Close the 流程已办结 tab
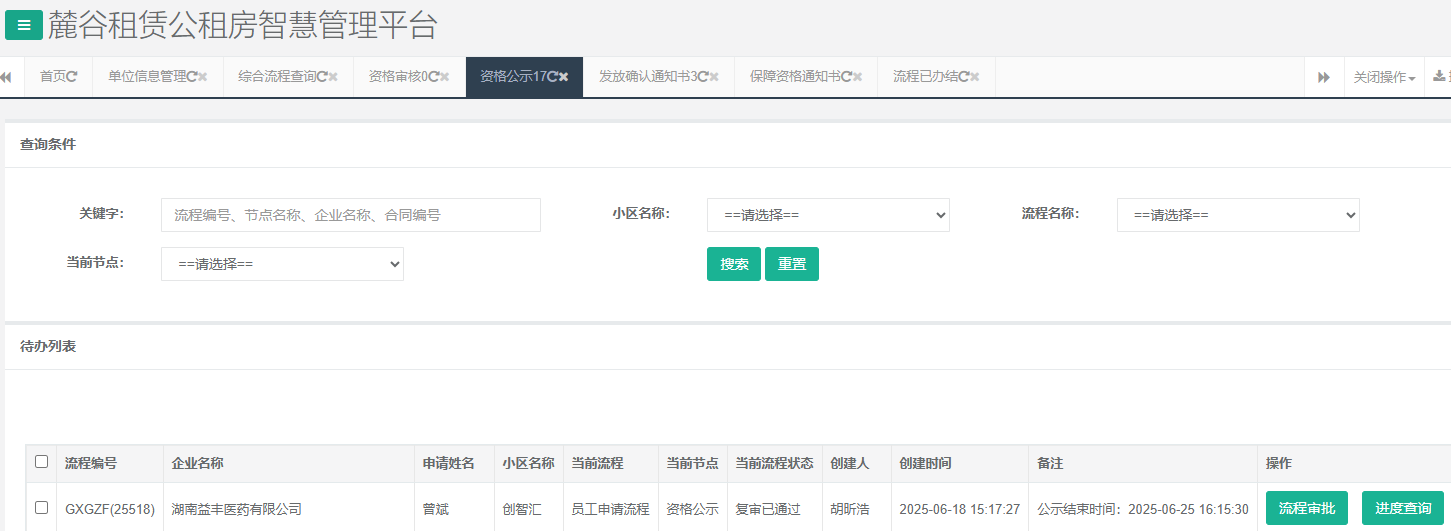This screenshot has width=1451, height=531. [975, 77]
